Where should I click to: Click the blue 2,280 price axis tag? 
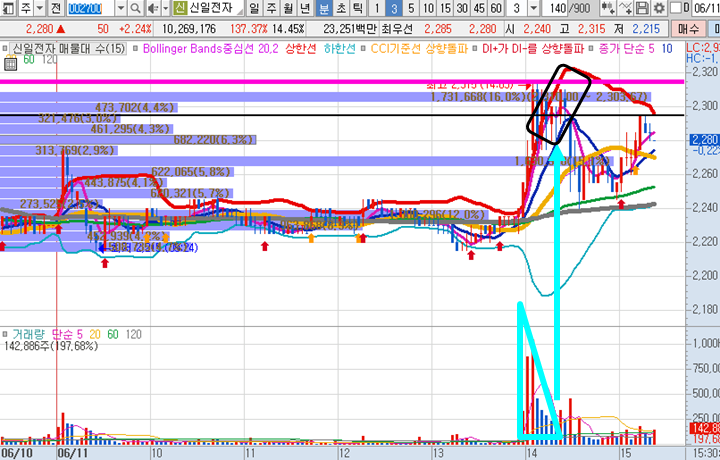[705, 140]
